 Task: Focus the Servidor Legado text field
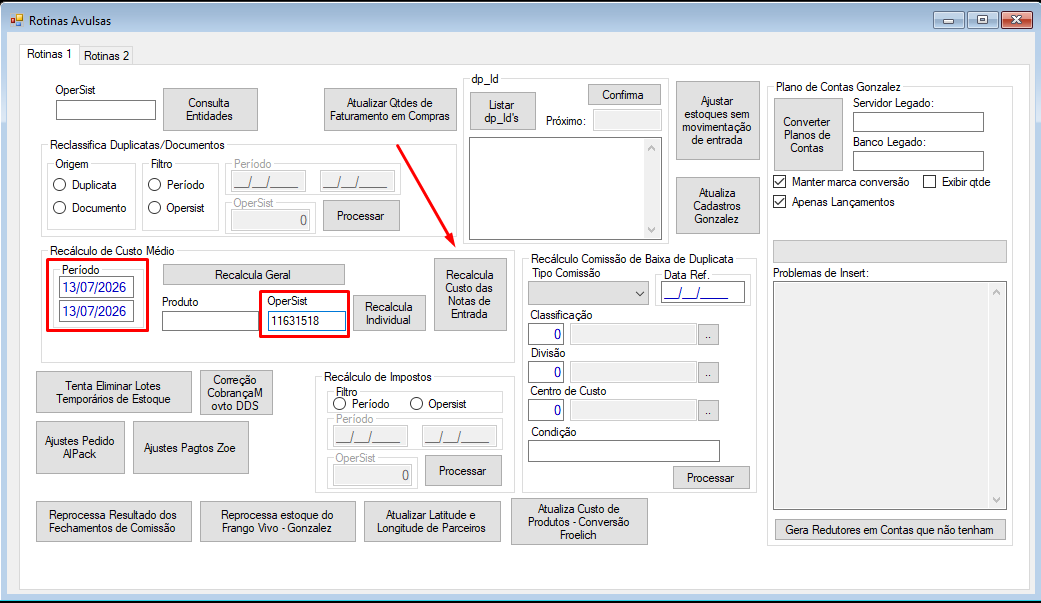coord(918,122)
